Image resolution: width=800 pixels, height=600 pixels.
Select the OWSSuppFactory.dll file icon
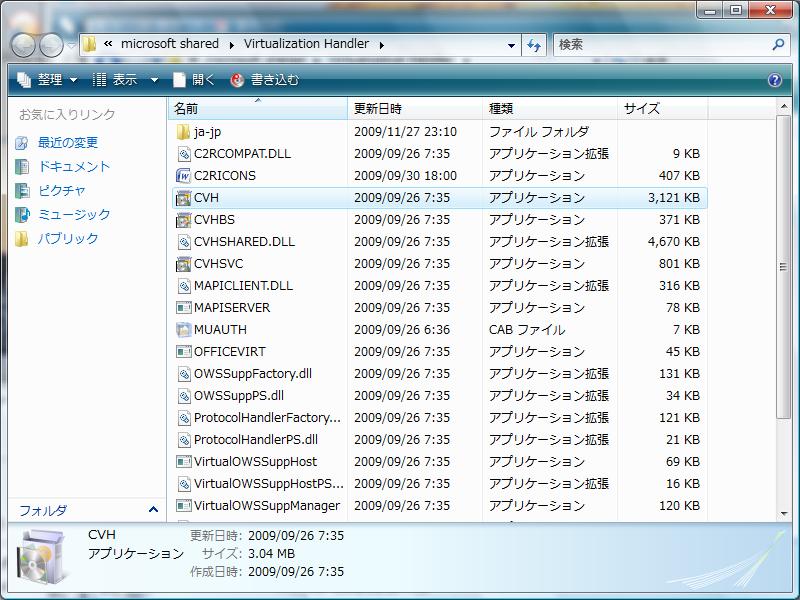pos(184,374)
